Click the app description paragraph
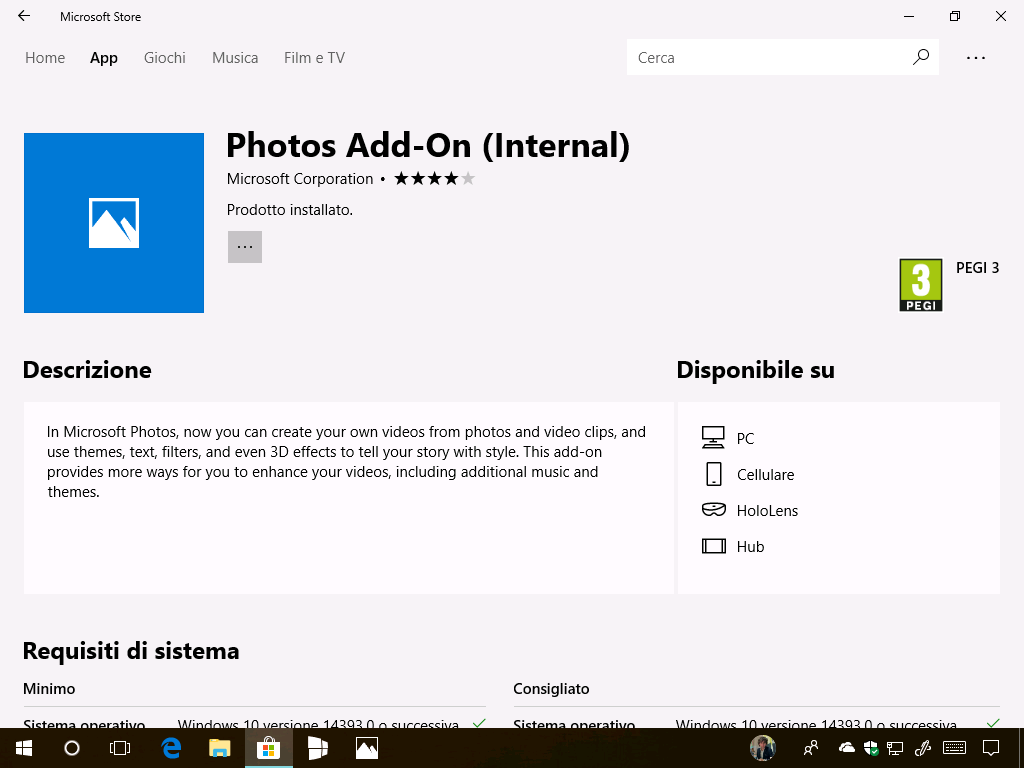Image resolution: width=1024 pixels, height=768 pixels. [x=346, y=462]
